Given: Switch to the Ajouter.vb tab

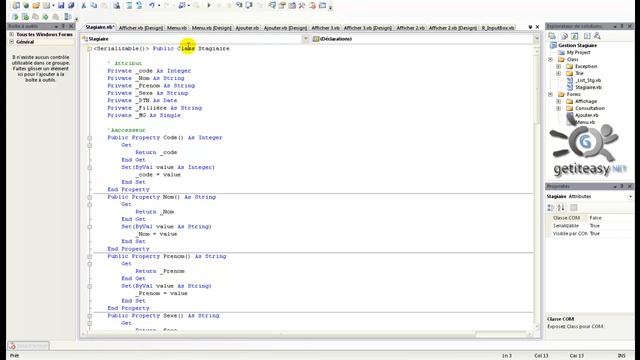Looking at the screenshot, I should (x=247, y=28).
